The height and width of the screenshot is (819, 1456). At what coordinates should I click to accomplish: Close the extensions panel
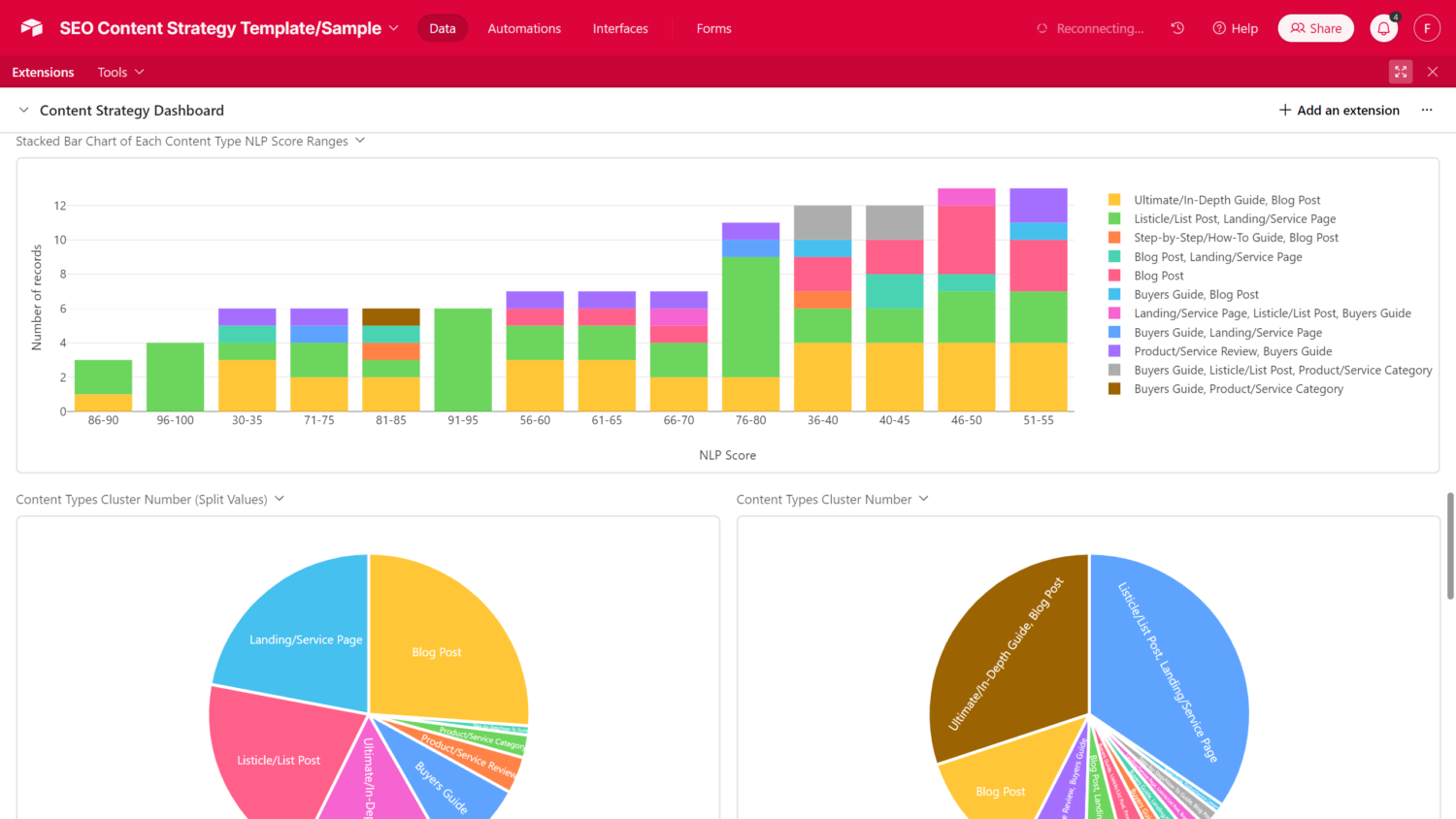[1433, 72]
